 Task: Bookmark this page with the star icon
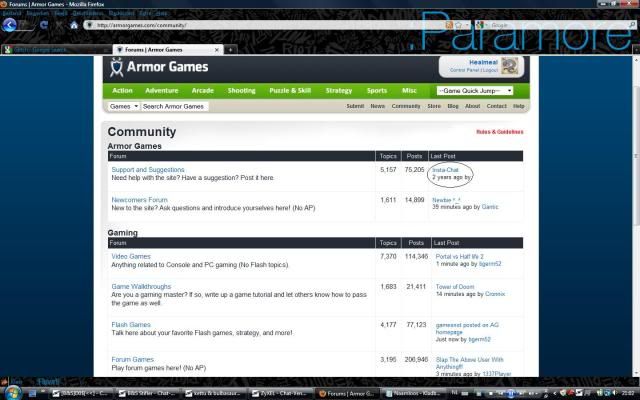coord(458,25)
